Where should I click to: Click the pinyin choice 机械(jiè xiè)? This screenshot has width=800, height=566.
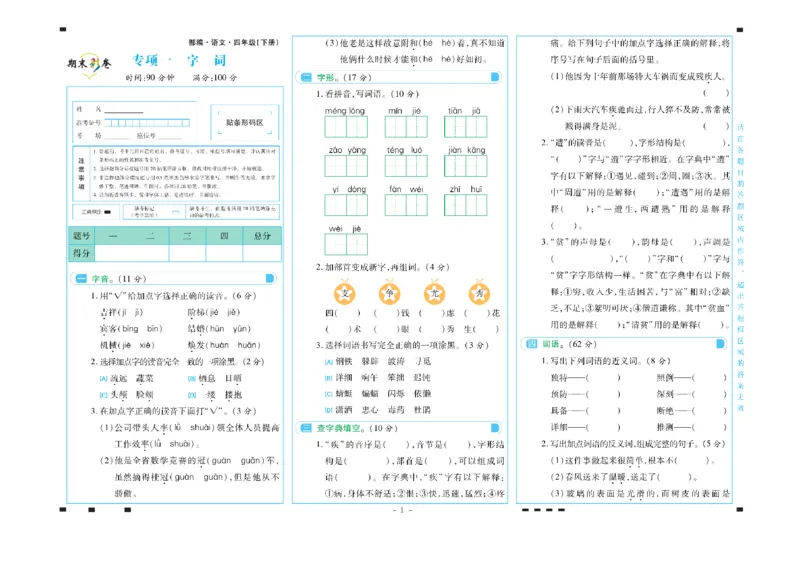127,345
